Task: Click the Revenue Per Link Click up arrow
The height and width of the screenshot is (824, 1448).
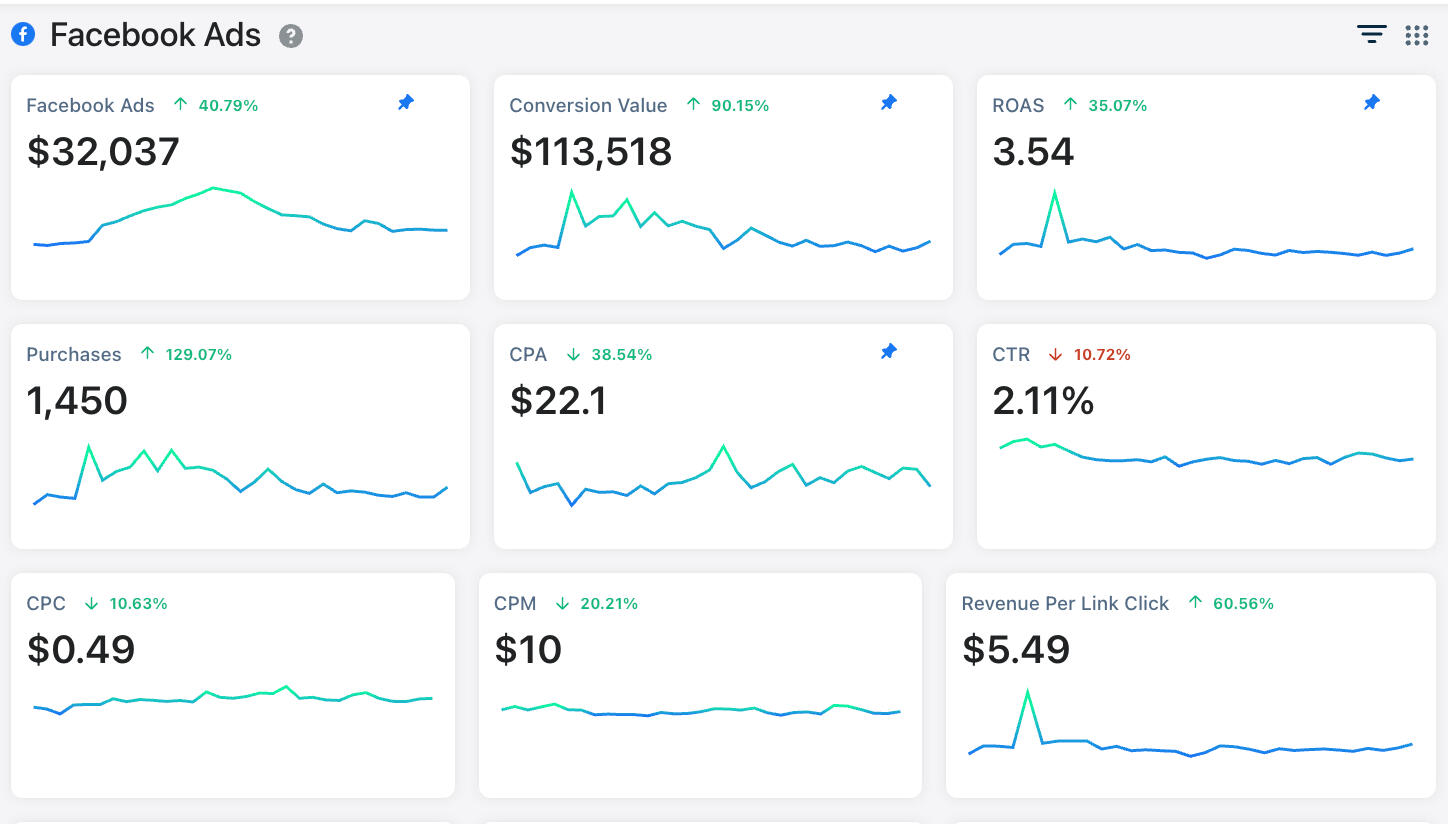Action: (1195, 602)
